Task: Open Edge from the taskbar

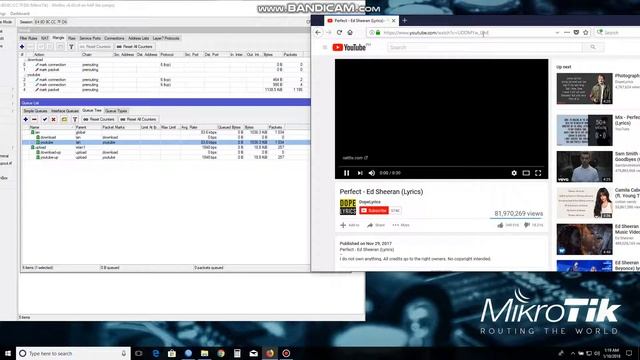Action: (156, 353)
